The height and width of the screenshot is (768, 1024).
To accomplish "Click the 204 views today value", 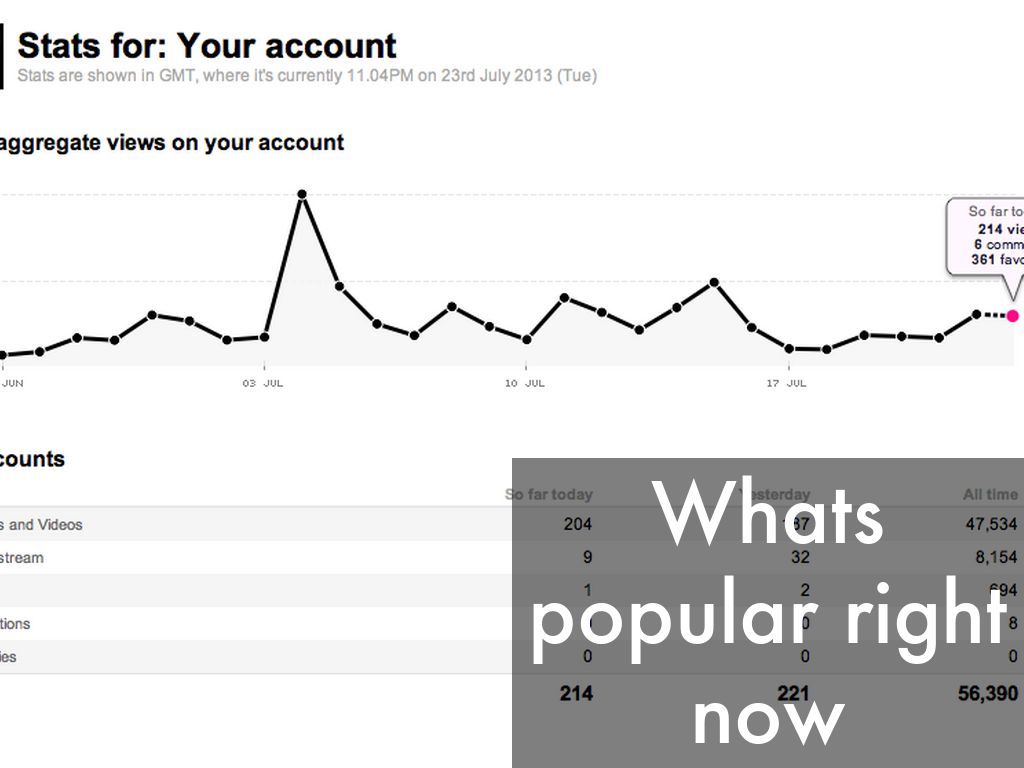I will (x=578, y=525).
